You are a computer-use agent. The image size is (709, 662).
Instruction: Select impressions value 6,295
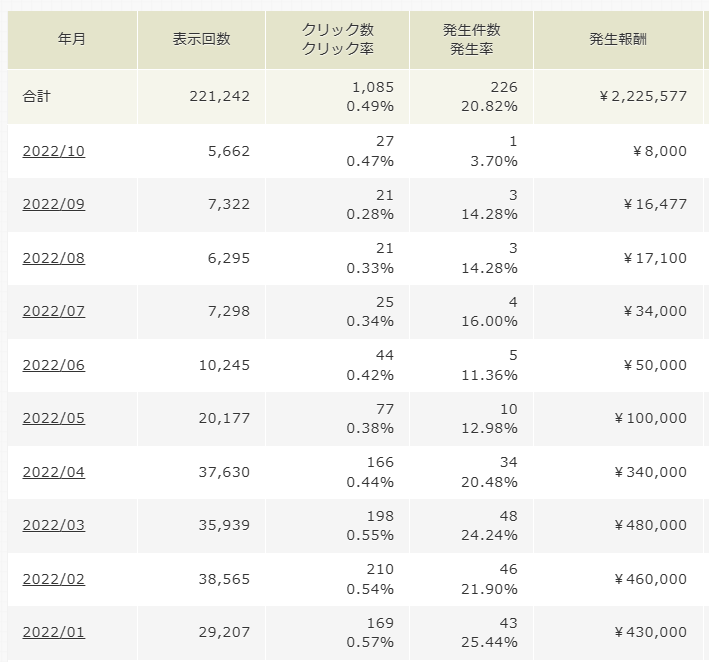[x=229, y=258]
